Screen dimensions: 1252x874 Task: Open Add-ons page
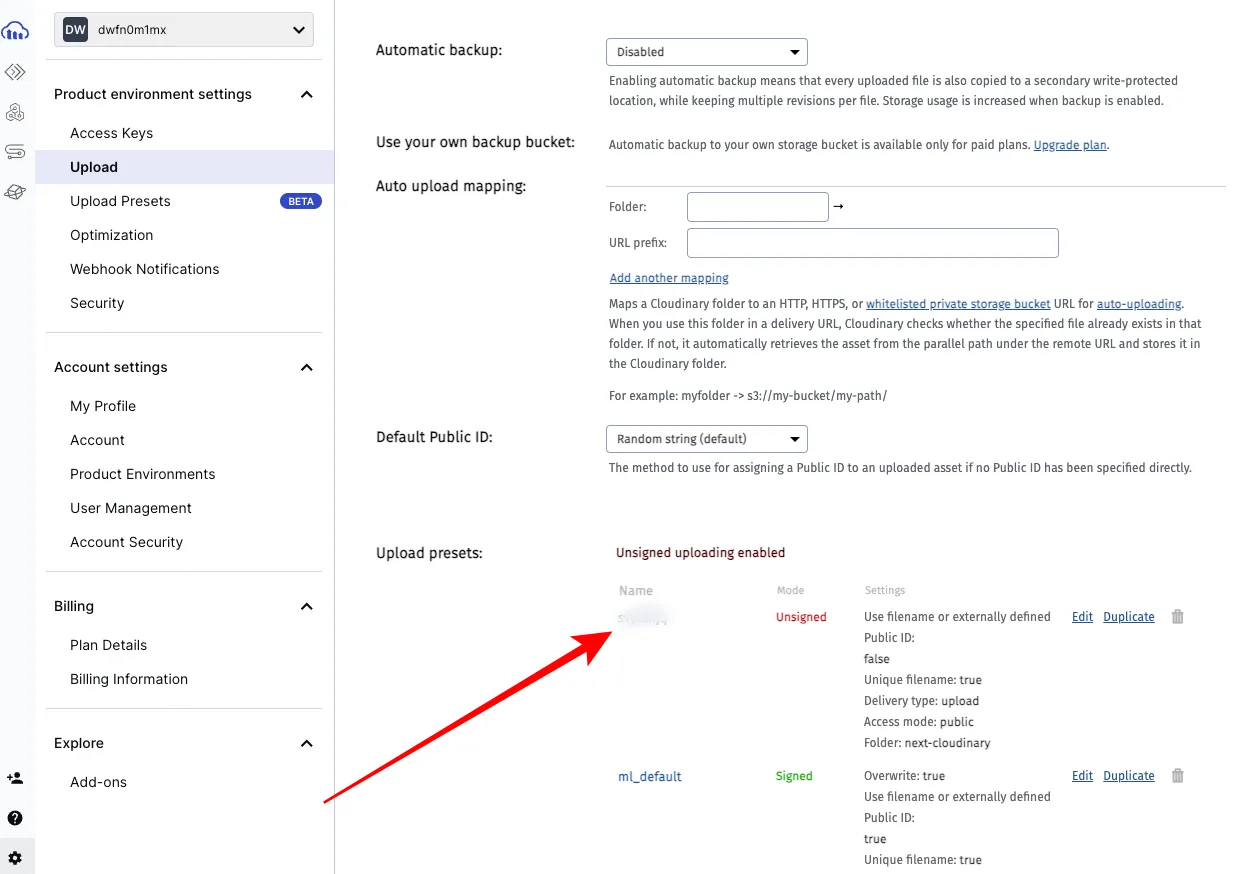[98, 782]
